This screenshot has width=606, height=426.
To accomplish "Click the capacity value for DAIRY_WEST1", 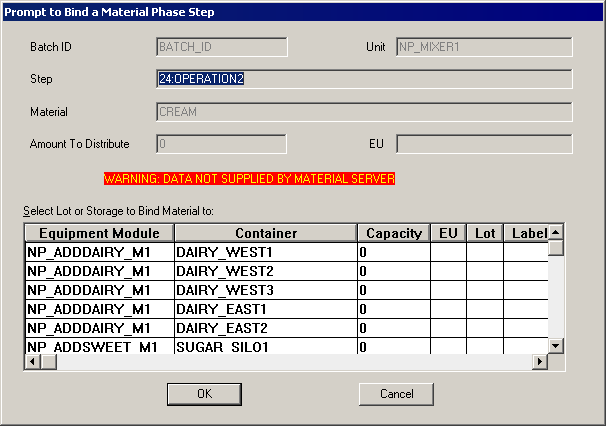I will 394,252.
